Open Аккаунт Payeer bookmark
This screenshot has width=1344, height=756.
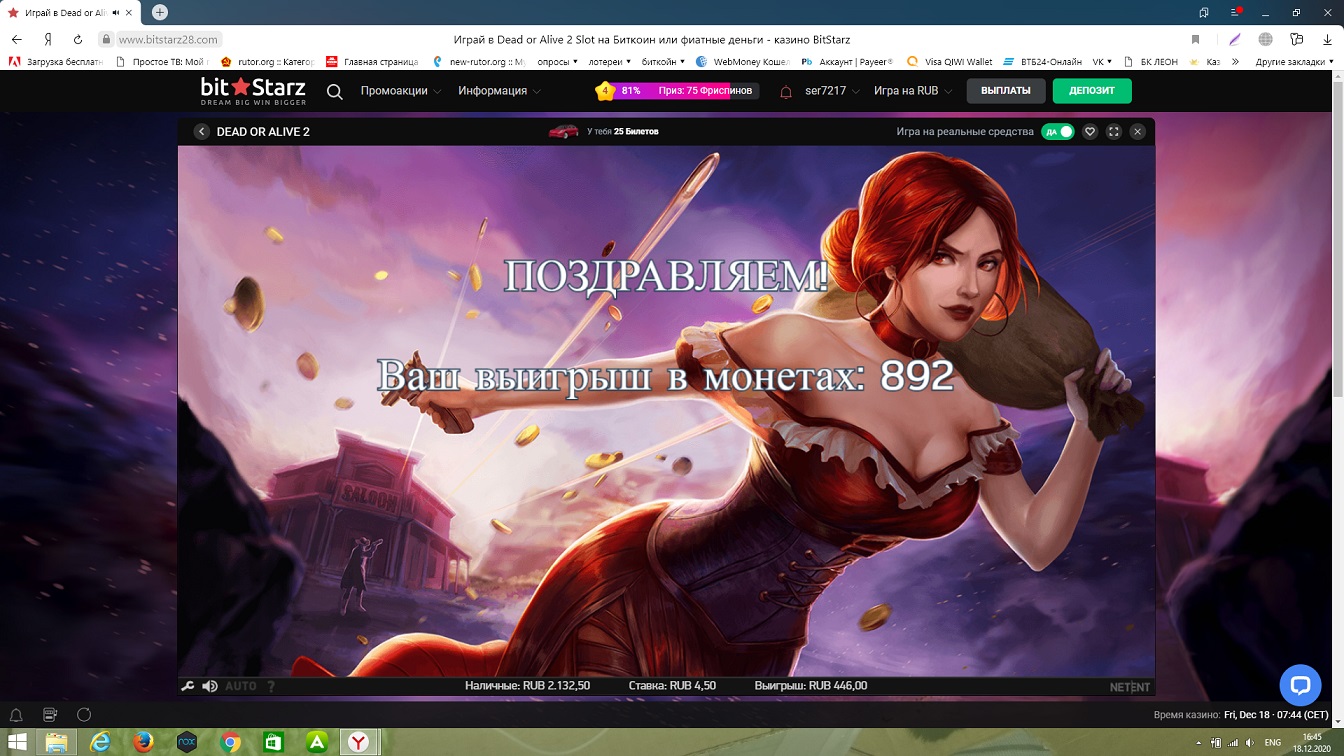point(848,61)
